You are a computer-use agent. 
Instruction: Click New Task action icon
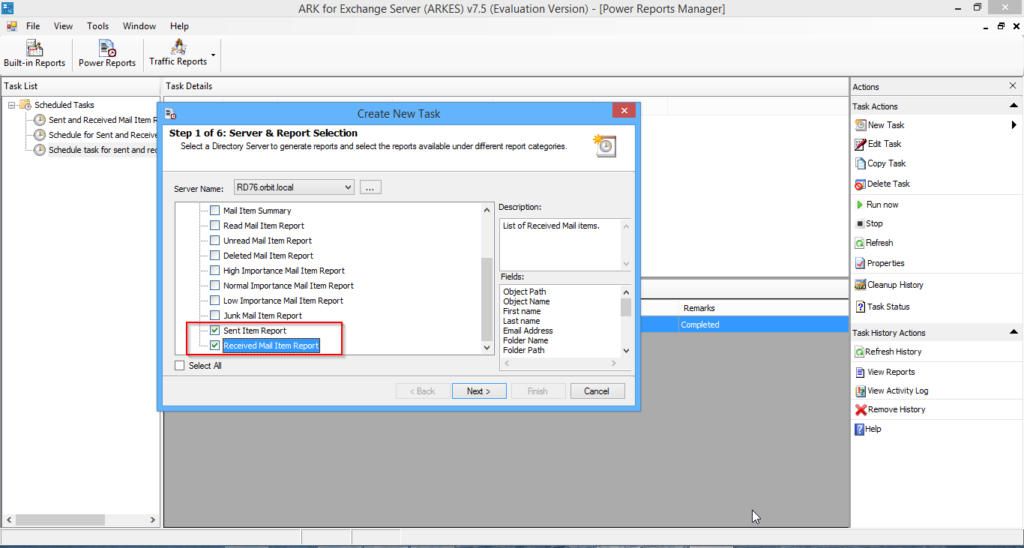(860, 125)
